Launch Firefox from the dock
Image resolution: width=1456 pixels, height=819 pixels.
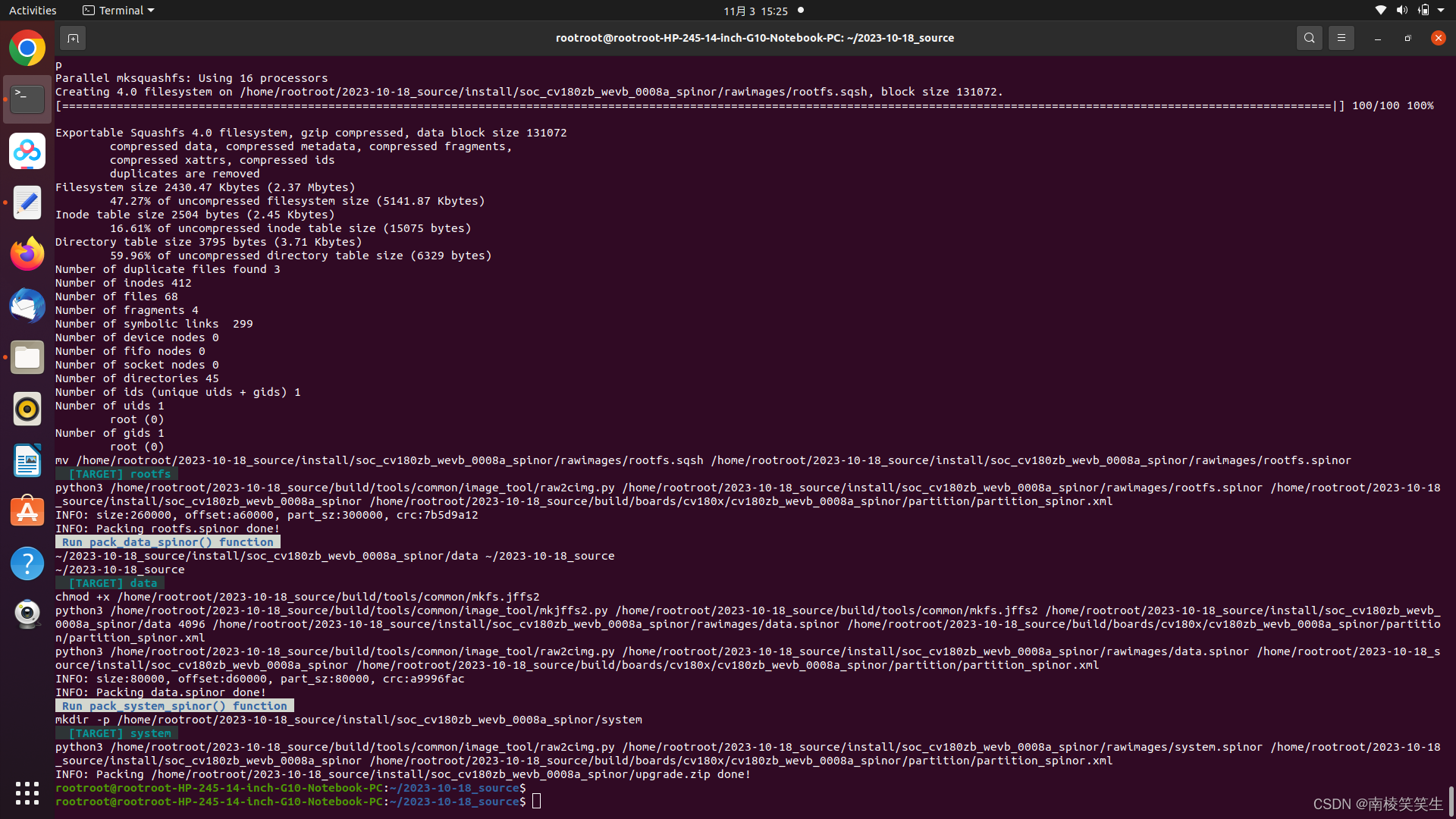pyautogui.click(x=27, y=254)
